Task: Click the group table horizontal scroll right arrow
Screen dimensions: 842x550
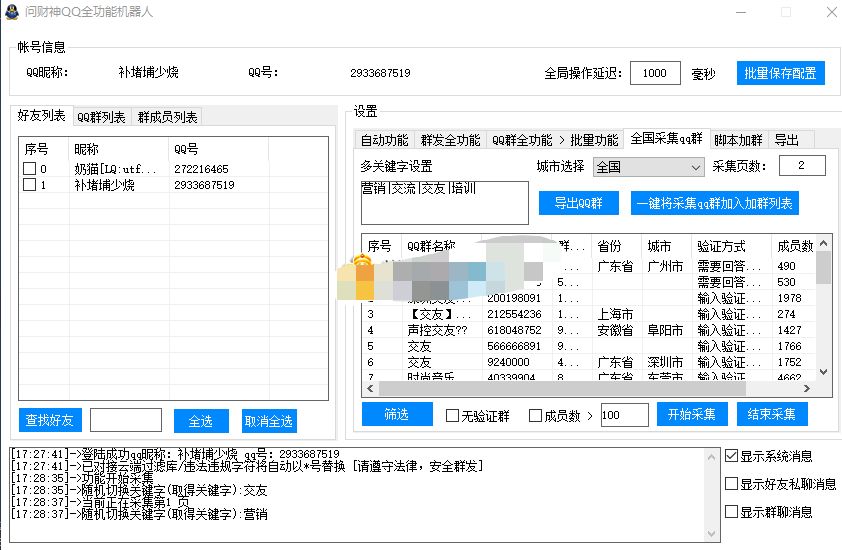Action: coord(807,388)
